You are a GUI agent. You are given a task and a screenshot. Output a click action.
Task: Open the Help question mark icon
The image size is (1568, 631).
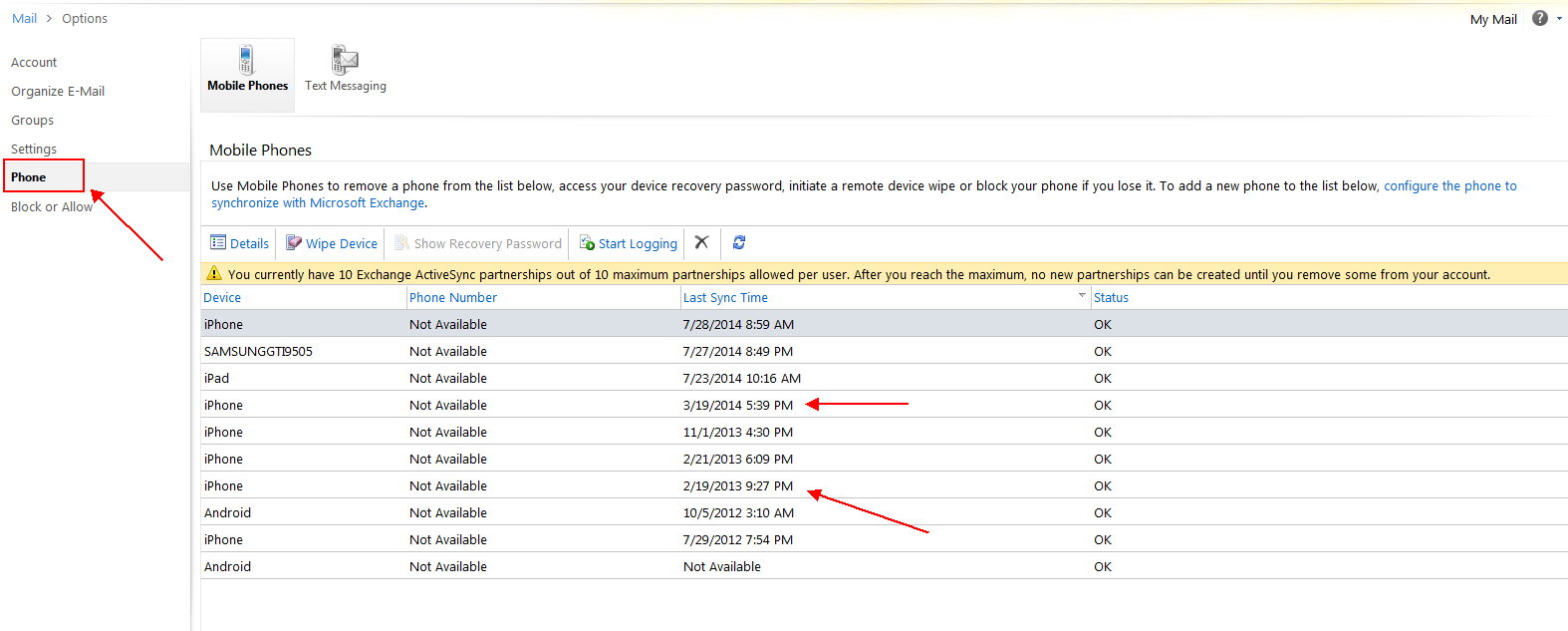point(1539,18)
